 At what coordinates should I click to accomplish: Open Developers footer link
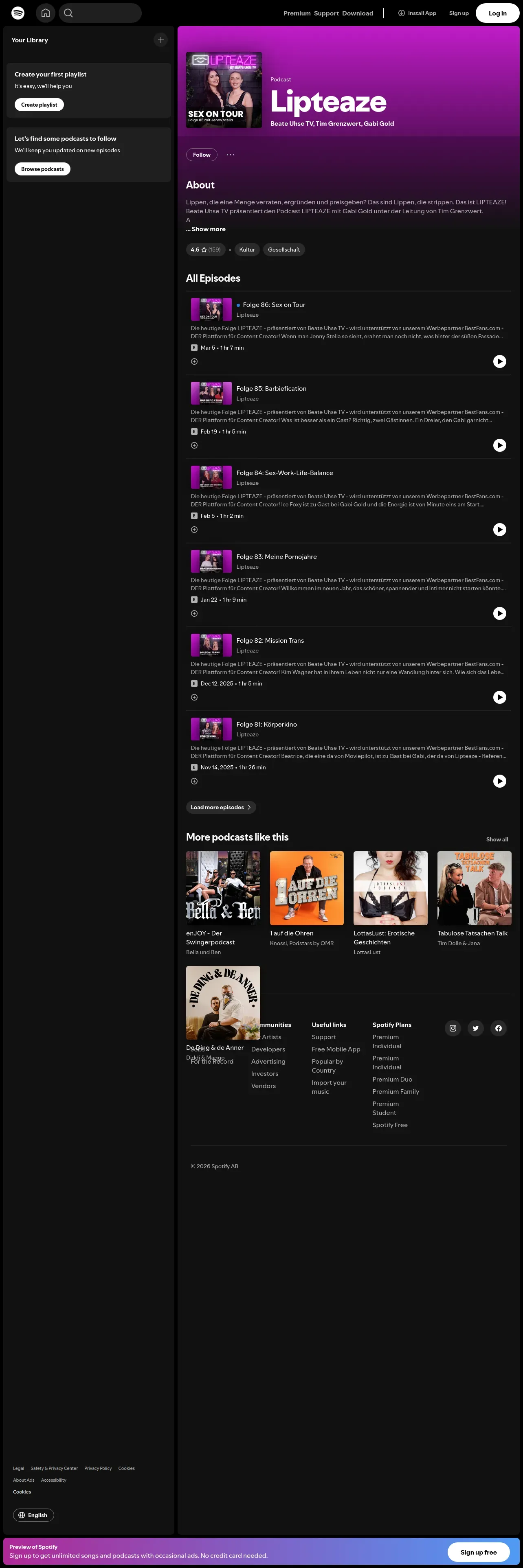click(268, 1049)
